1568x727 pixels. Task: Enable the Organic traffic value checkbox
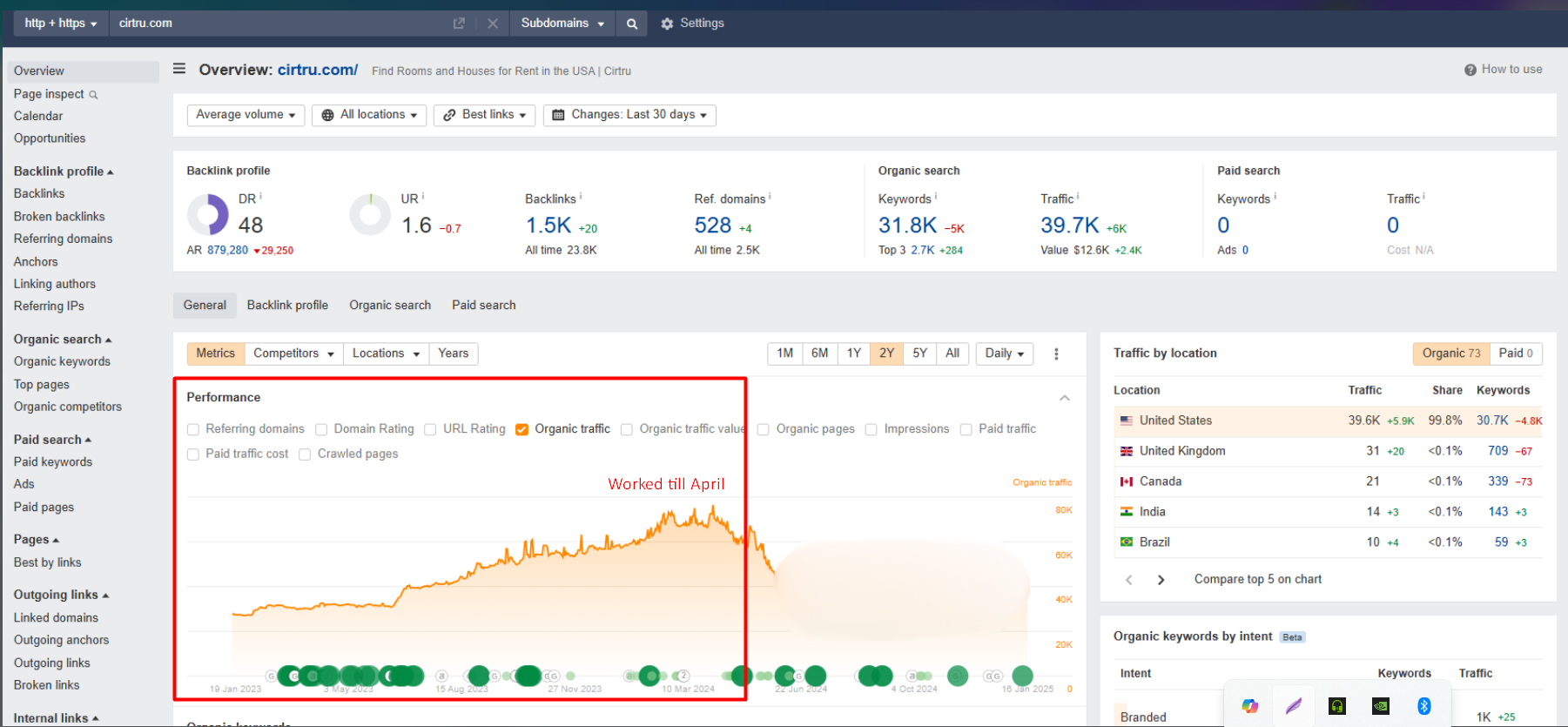[627, 429]
